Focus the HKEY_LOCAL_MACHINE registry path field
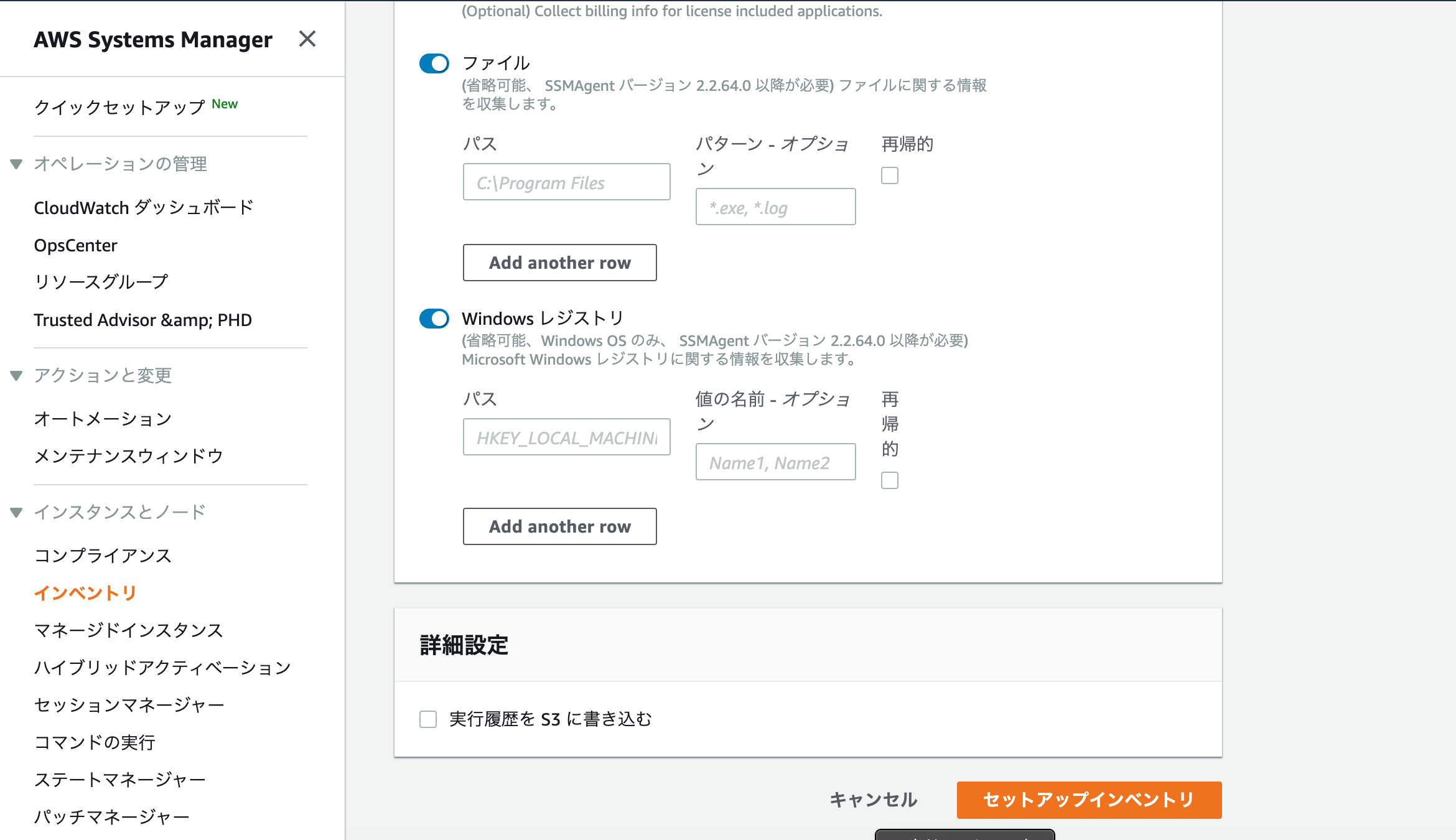Viewport: 1456px width, 840px height. tap(566, 437)
